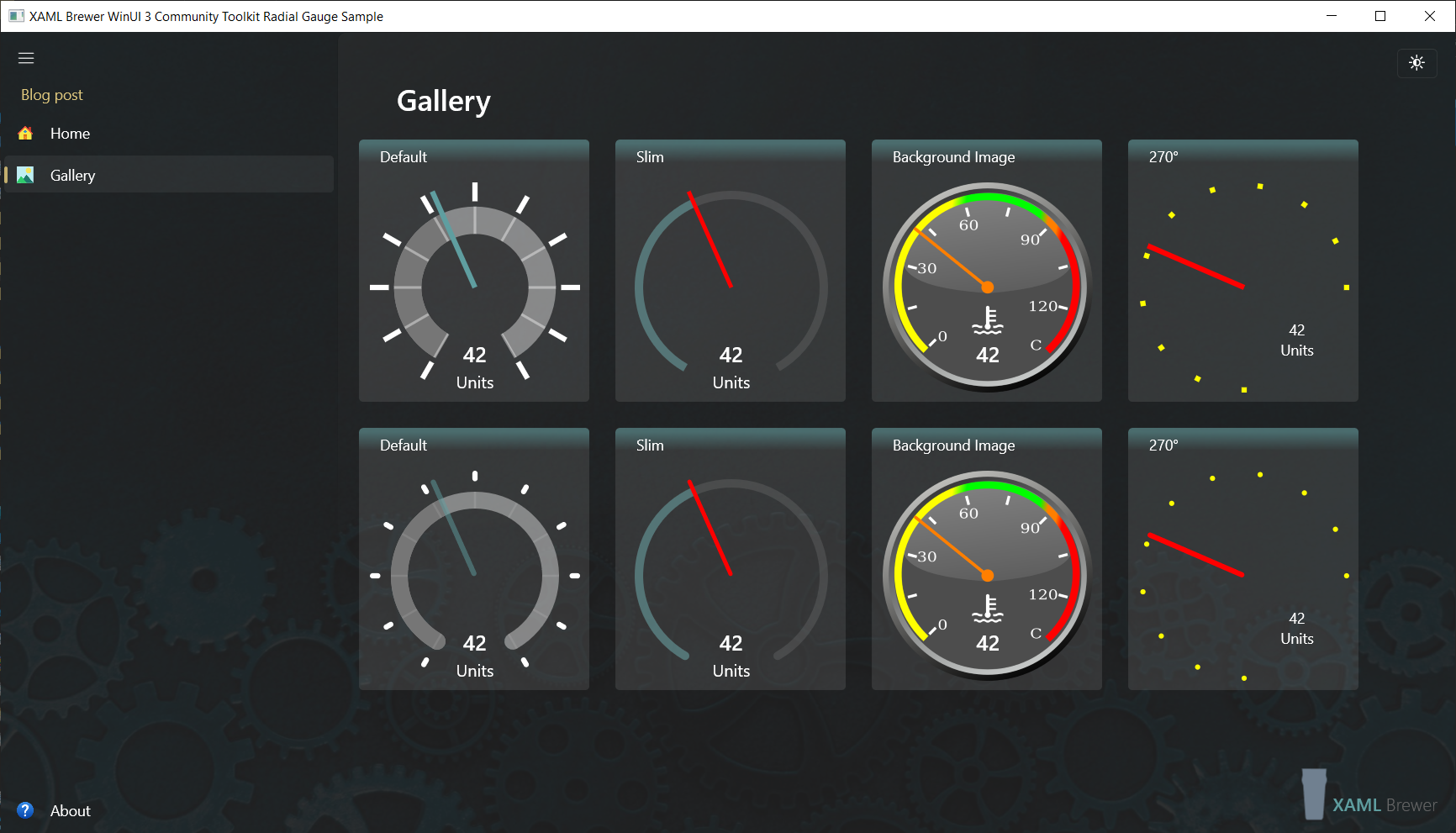The width and height of the screenshot is (1456, 833).
Task: Click the bottom row Slim gauge
Action: pos(731,574)
